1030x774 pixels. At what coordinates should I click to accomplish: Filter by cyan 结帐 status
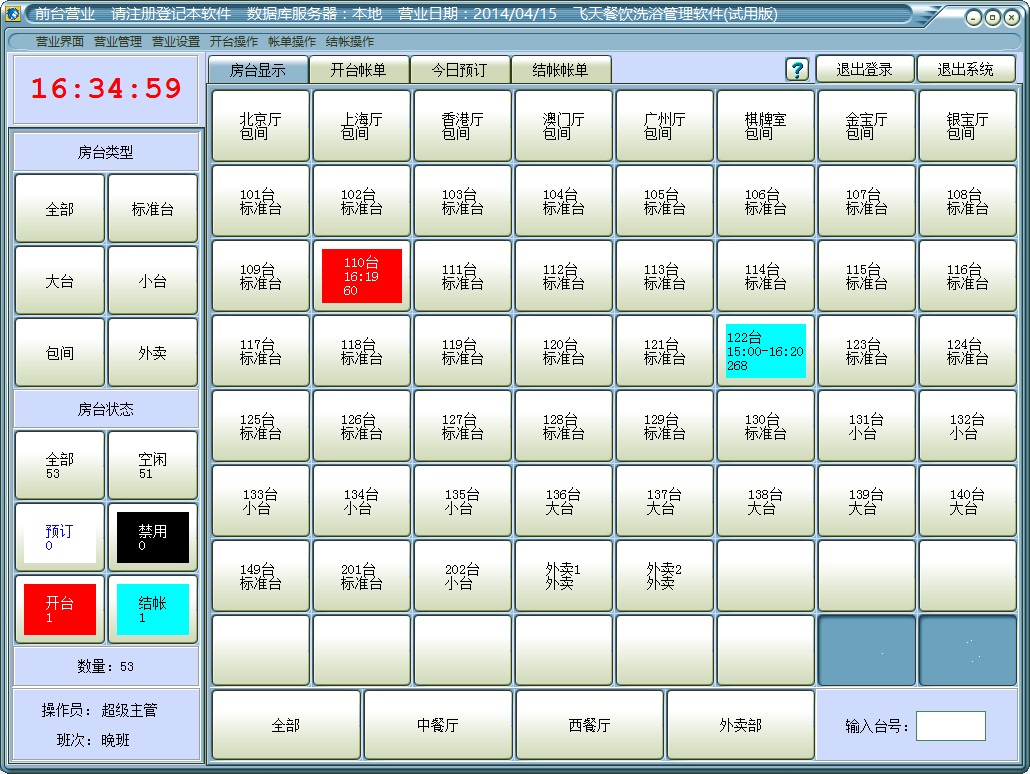(152, 609)
